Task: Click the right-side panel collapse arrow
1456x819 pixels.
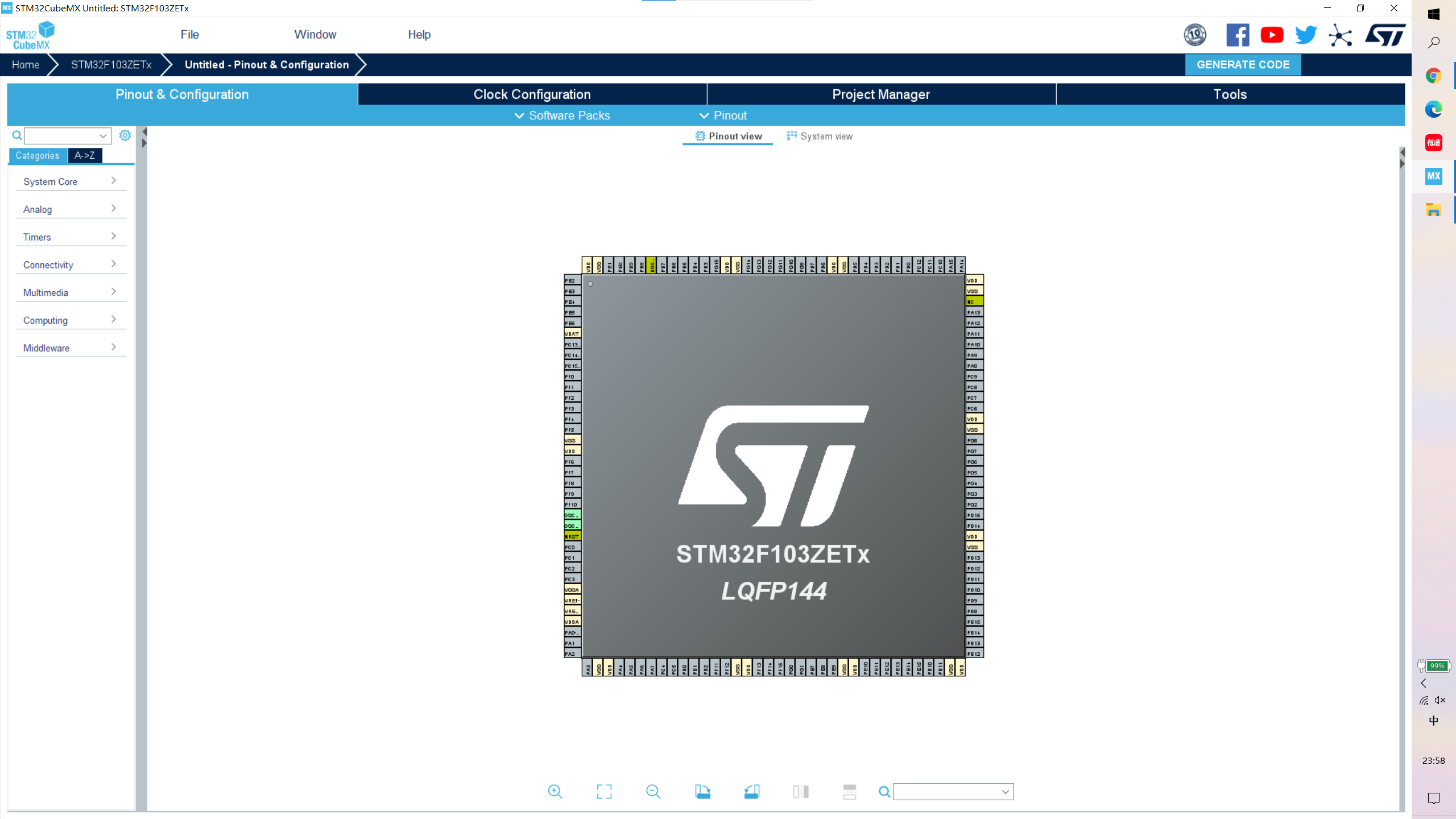Action: tap(1402, 152)
